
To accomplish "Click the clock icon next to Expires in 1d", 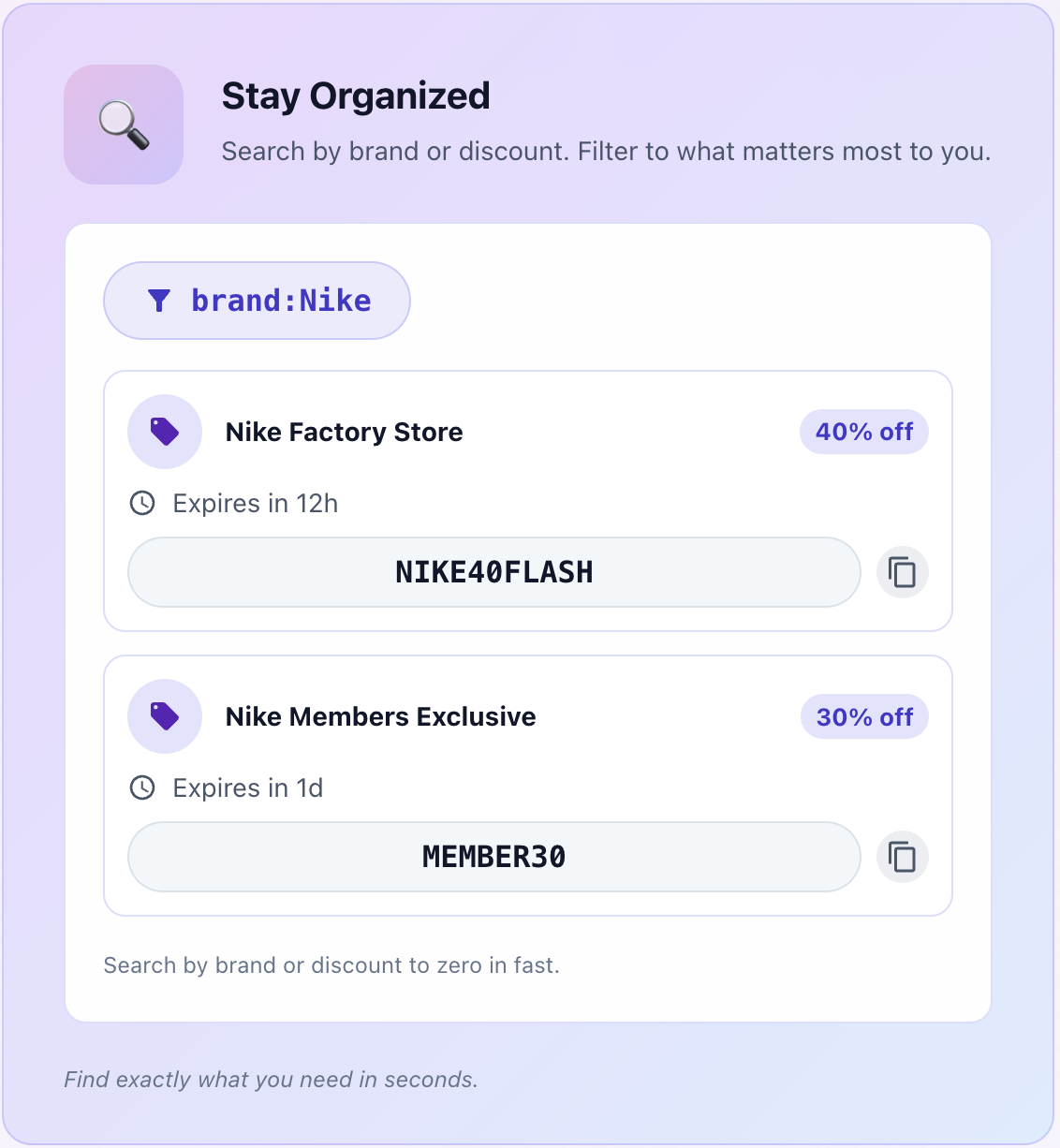I will (142, 787).
